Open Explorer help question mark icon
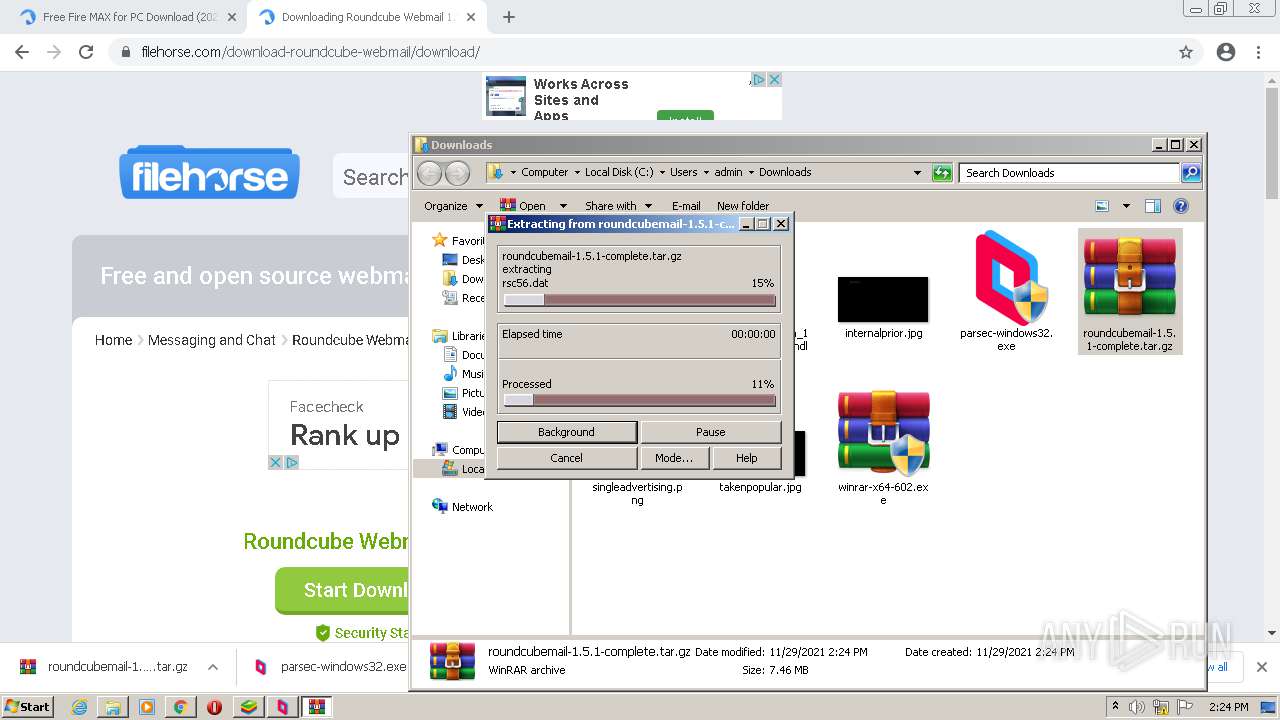The width and height of the screenshot is (1280, 720). pos(1181,206)
